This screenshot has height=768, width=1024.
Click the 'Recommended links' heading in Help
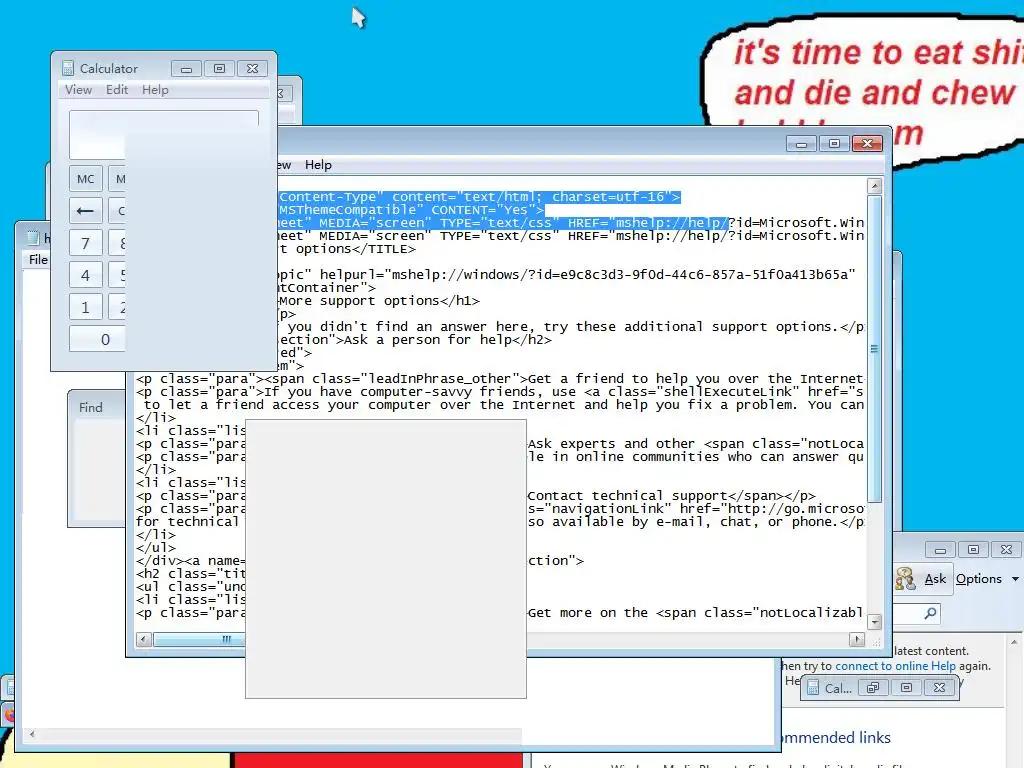click(836, 737)
